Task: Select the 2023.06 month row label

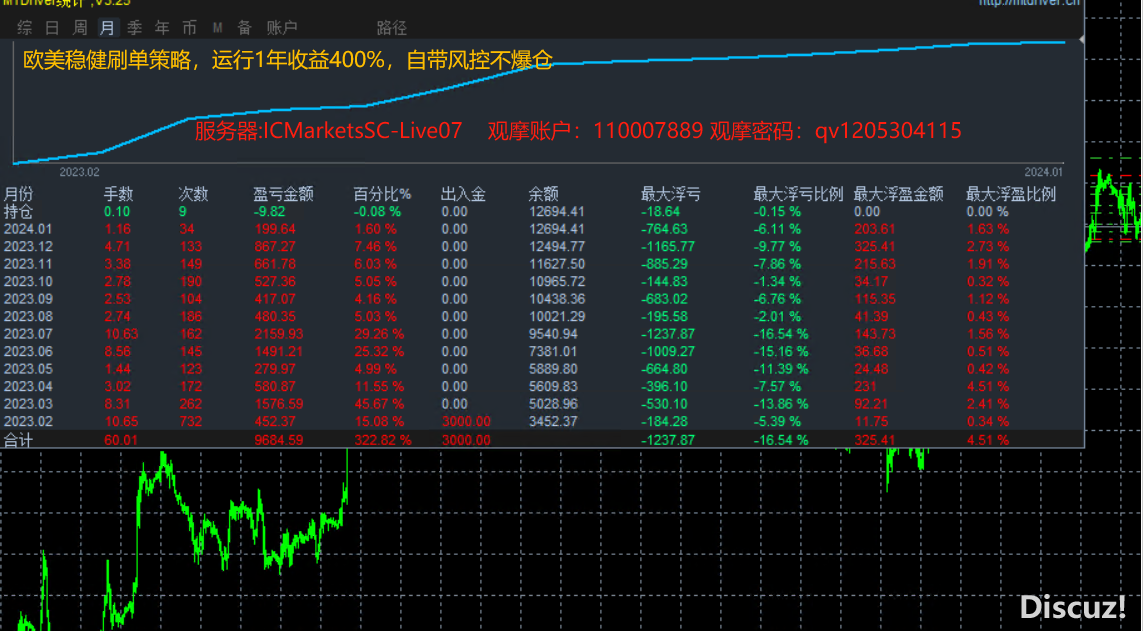Action: click(x=28, y=351)
